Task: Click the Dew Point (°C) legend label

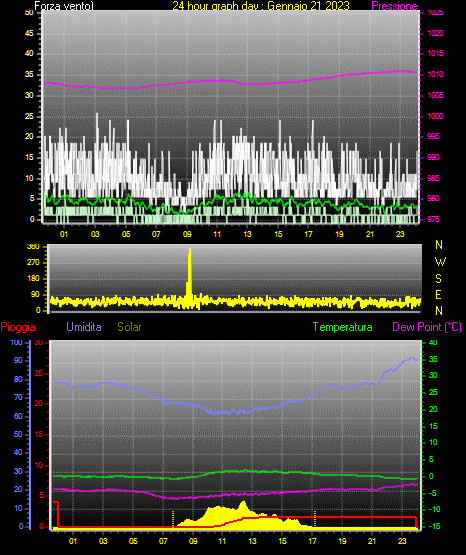Action: tap(427, 327)
